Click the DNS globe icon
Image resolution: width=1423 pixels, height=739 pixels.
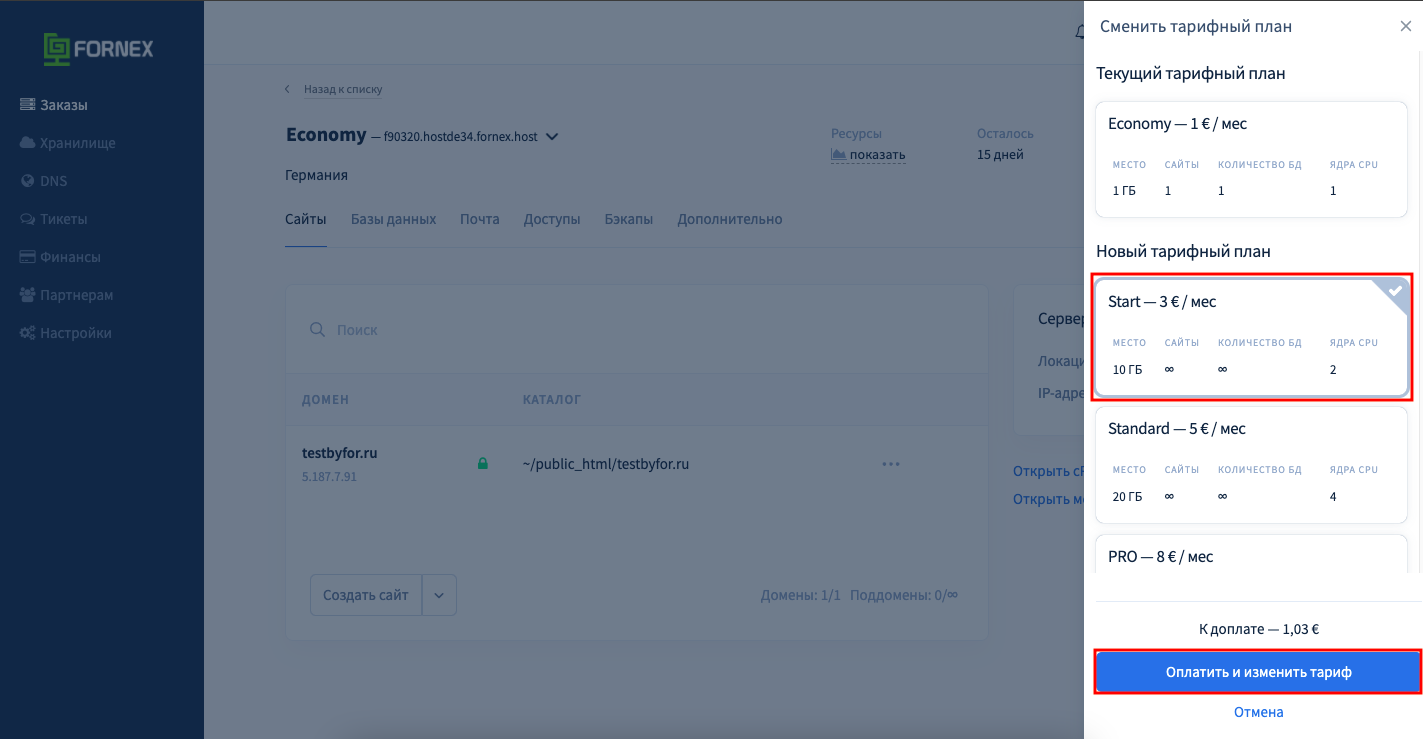point(27,181)
